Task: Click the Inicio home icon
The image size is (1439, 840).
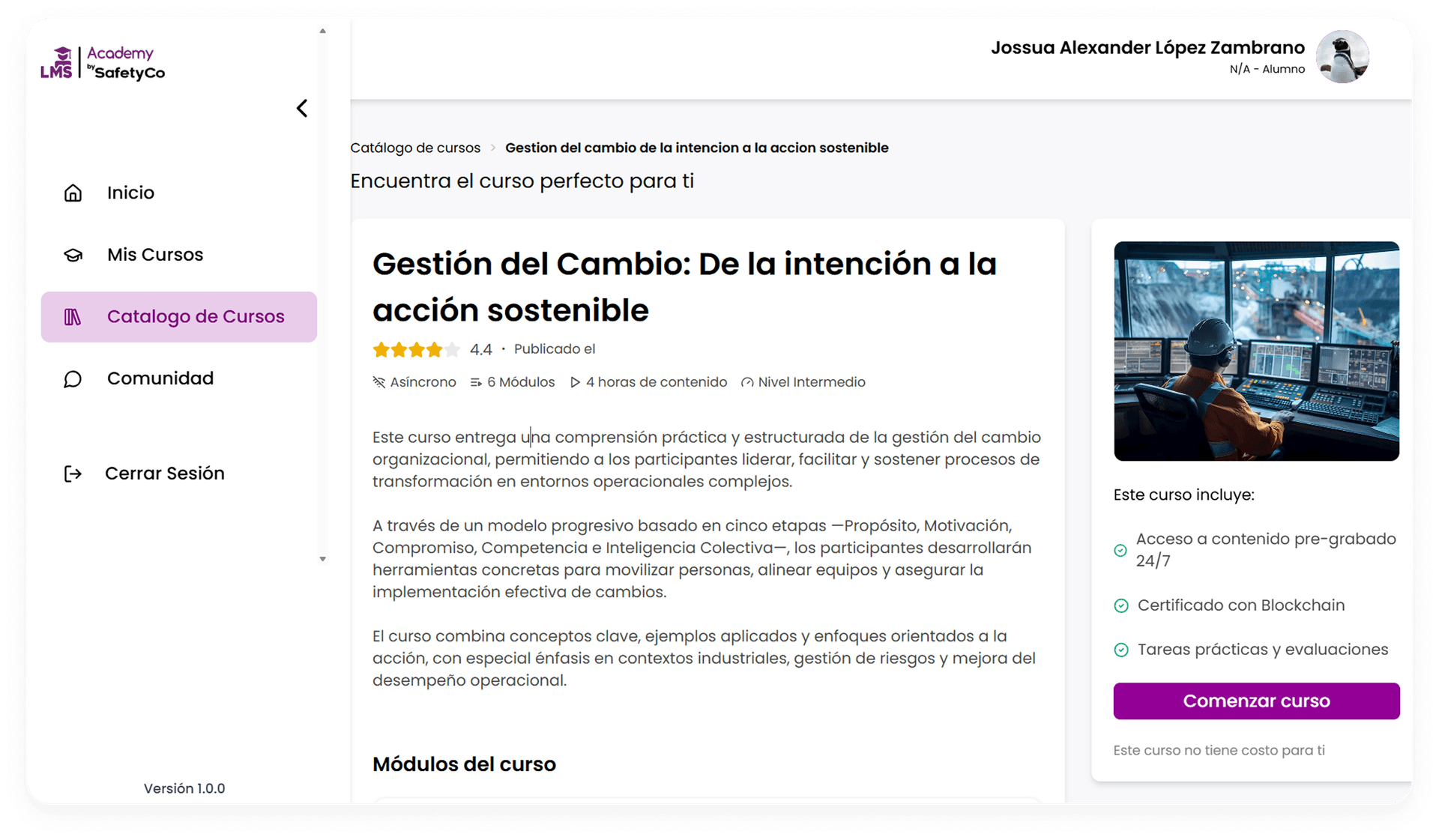Action: pos(73,193)
